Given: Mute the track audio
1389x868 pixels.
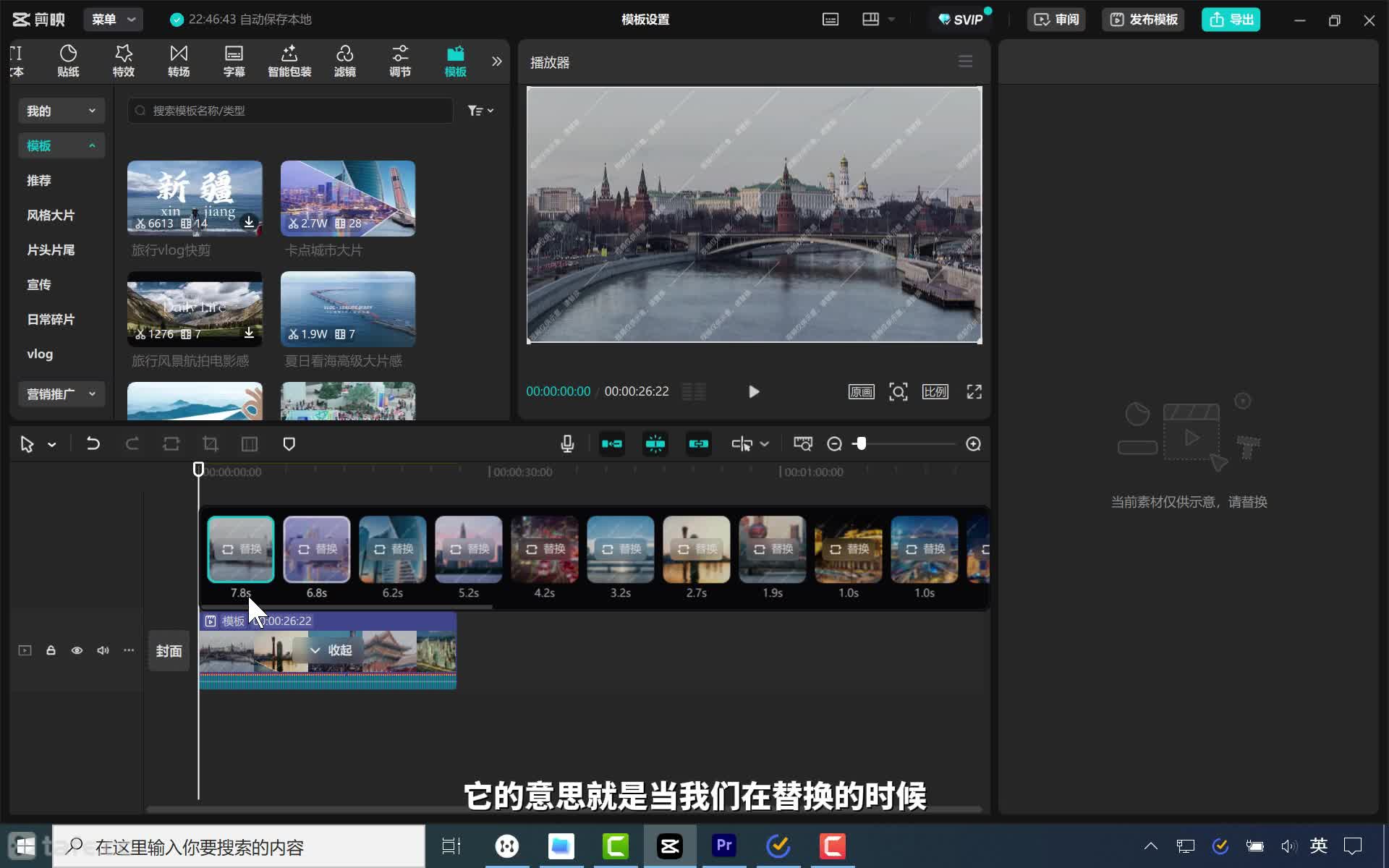Looking at the screenshot, I should tap(103, 650).
